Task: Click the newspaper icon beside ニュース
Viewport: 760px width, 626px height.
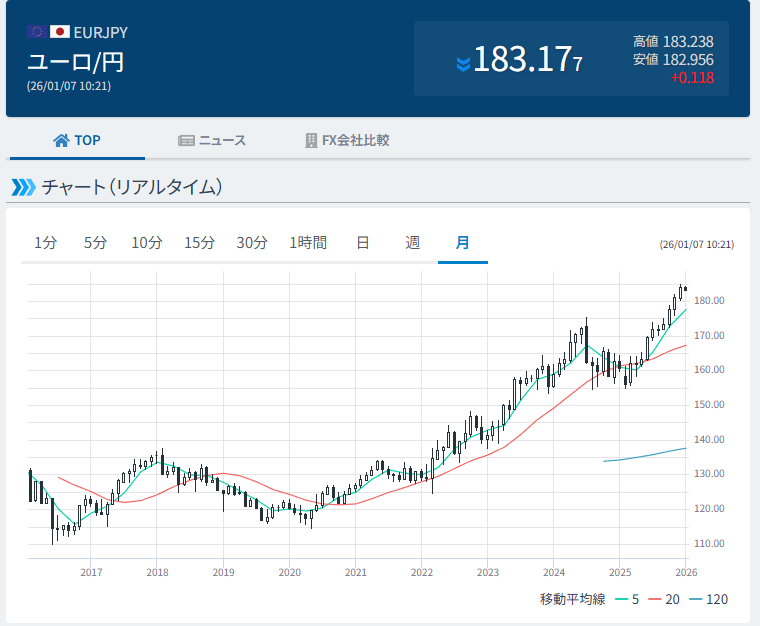Action: 186,140
